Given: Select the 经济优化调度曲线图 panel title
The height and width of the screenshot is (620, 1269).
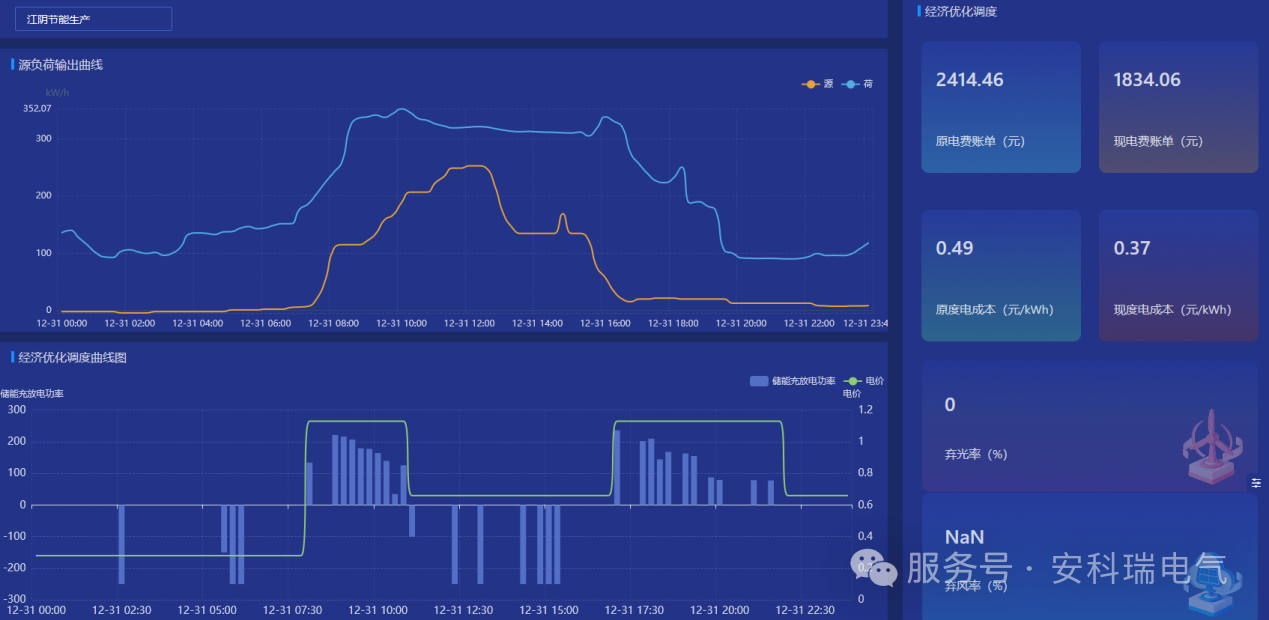Looking at the screenshot, I should [72, 357].
